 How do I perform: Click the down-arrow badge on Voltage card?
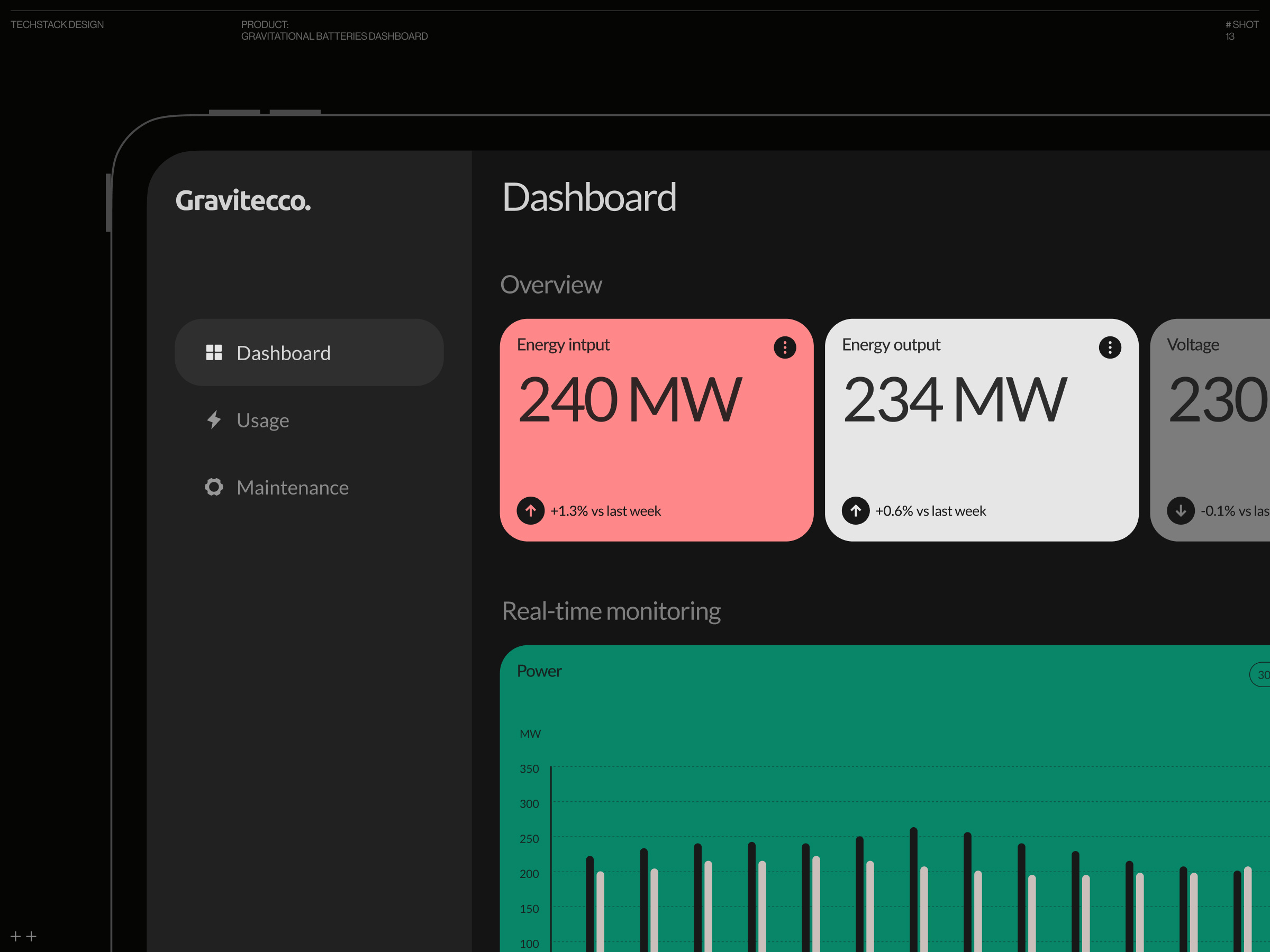tap(1181, 511)
